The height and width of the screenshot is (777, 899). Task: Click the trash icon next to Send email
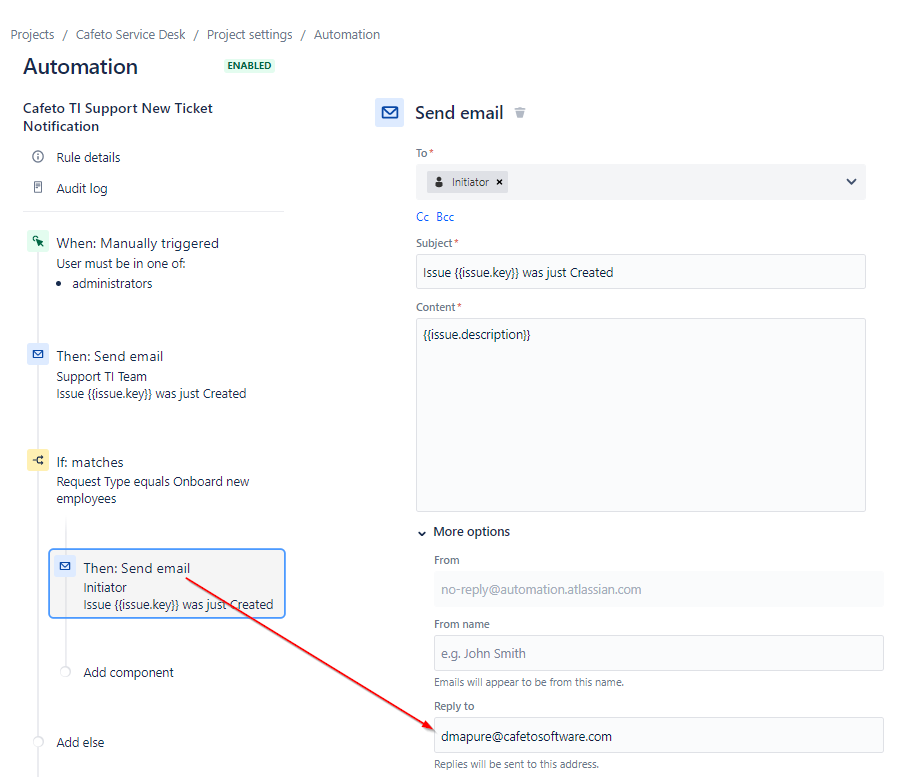(x=519, y=112)
